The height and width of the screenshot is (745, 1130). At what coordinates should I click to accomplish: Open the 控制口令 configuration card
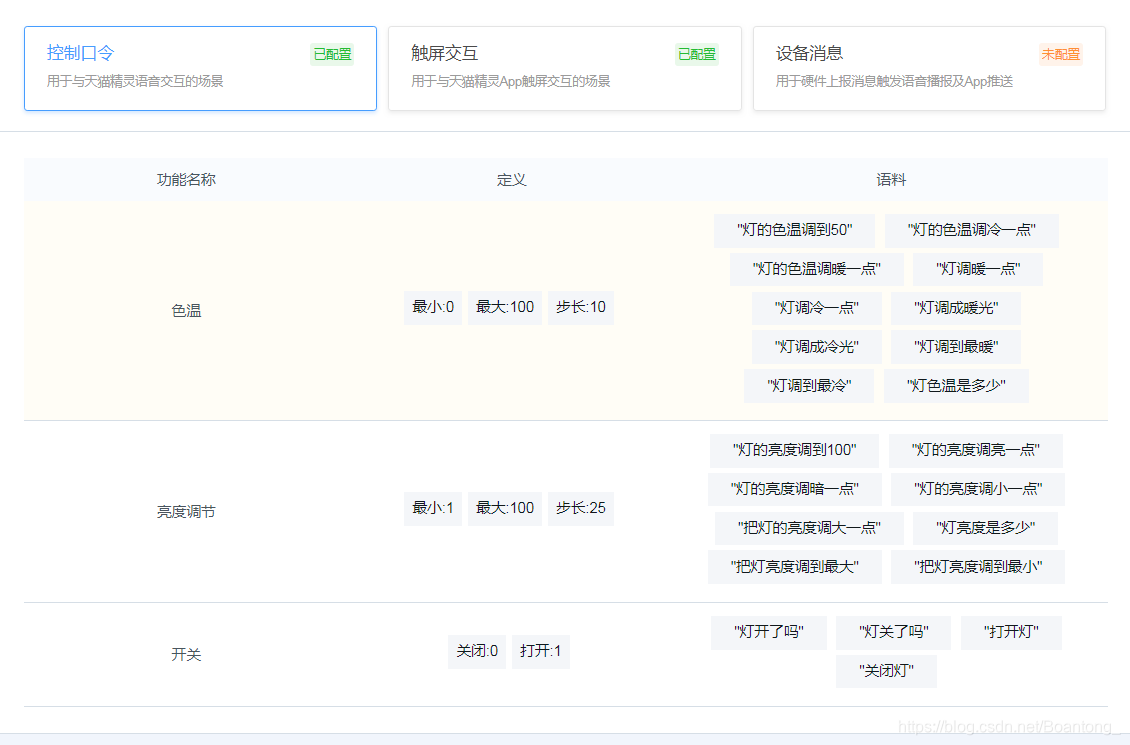coord(200,68)
